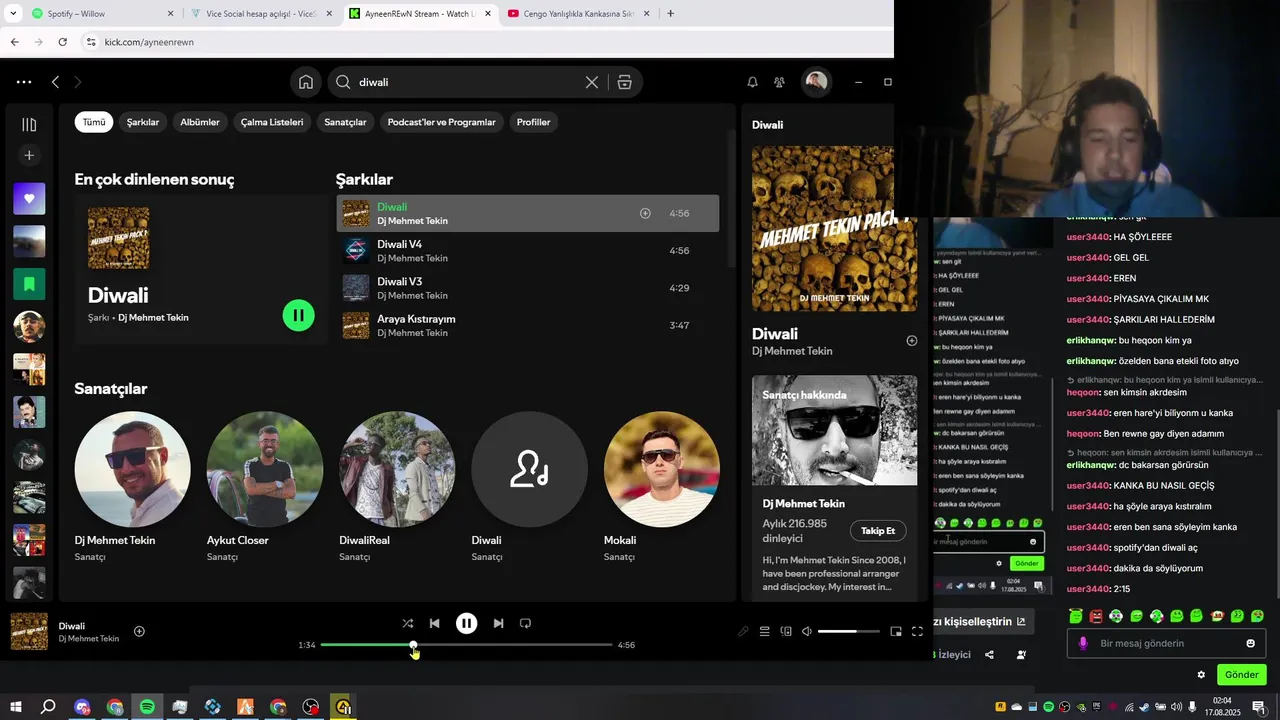Open the Windows notification center

click(x=1258, y=707)
